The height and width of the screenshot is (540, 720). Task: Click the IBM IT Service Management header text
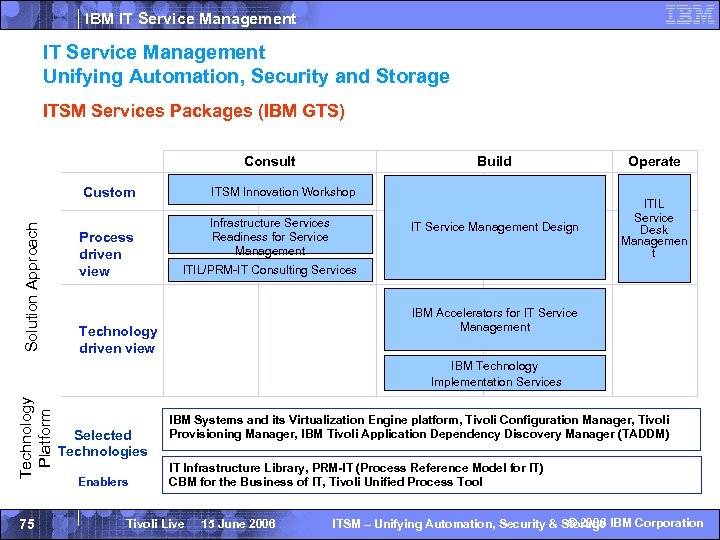coord(190,18)
